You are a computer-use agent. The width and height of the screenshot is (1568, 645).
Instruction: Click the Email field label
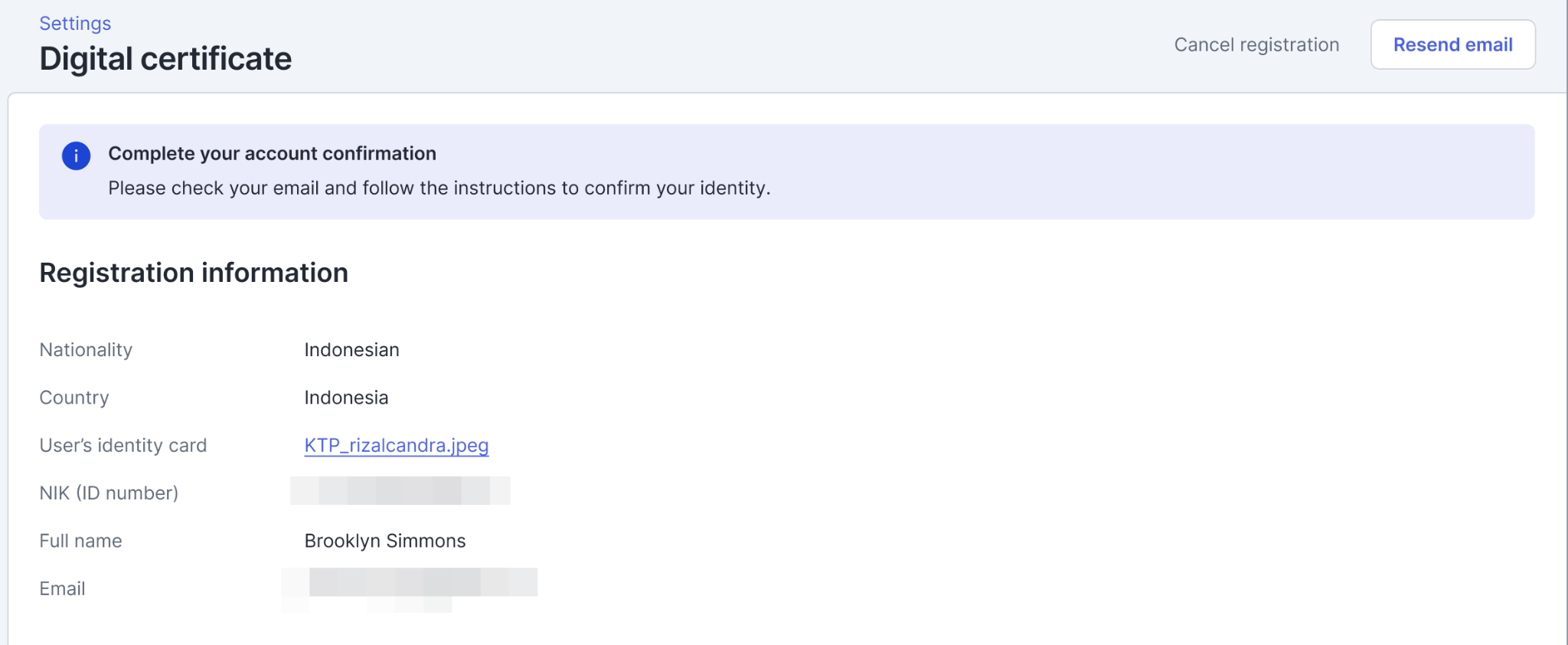[x=62, y=588]
